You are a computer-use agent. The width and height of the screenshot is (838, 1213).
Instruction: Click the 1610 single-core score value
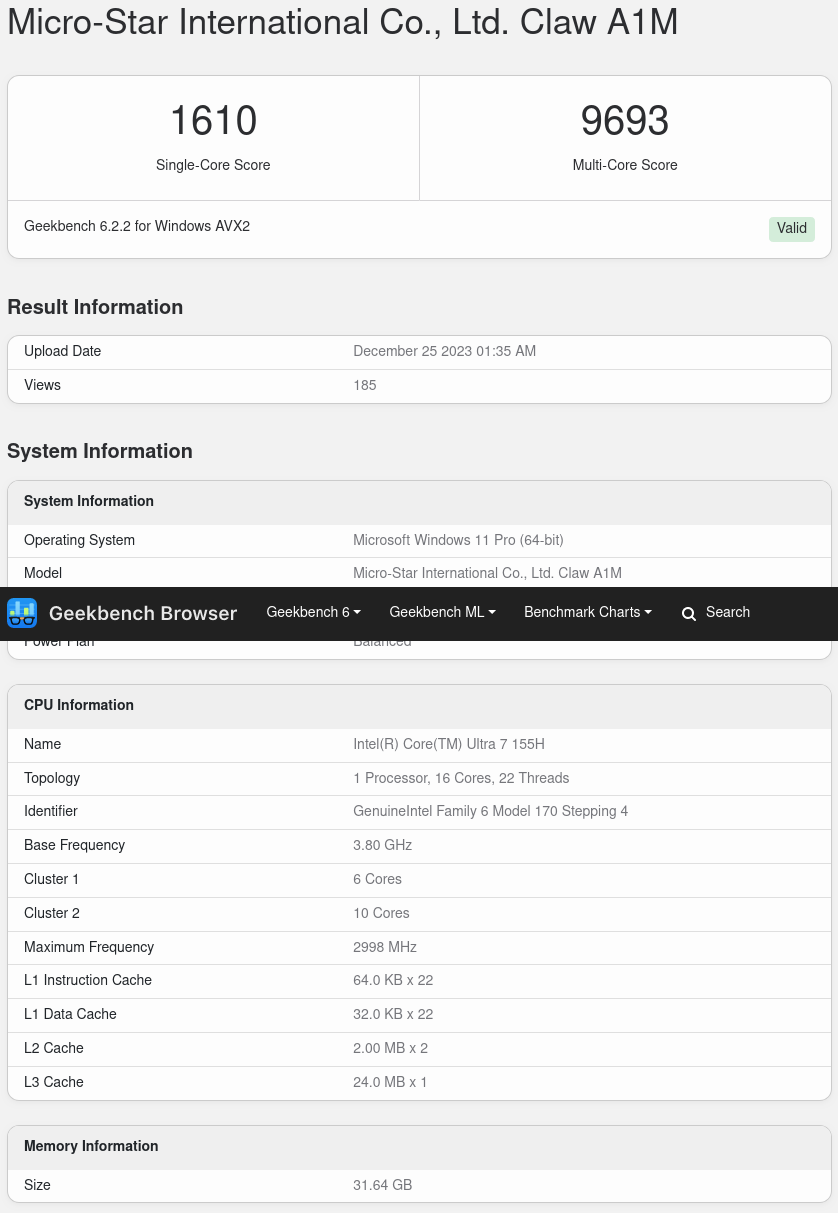click(x=213, y=122)
